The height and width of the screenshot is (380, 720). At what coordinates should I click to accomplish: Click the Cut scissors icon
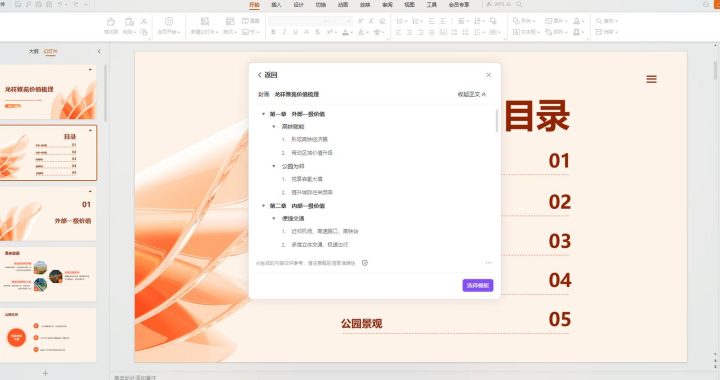coord(144,21)
